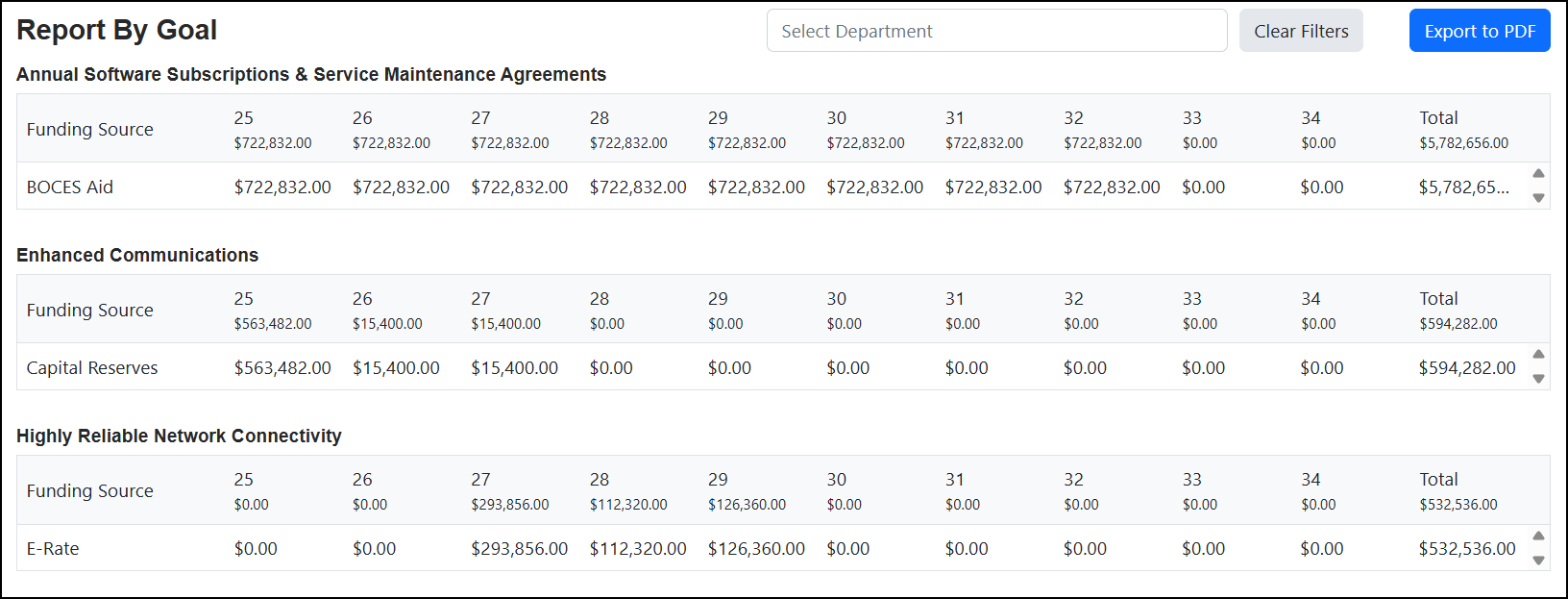Select the BOCES Aid funding source row
The image size is (1568, 599).
click(773, 187)
